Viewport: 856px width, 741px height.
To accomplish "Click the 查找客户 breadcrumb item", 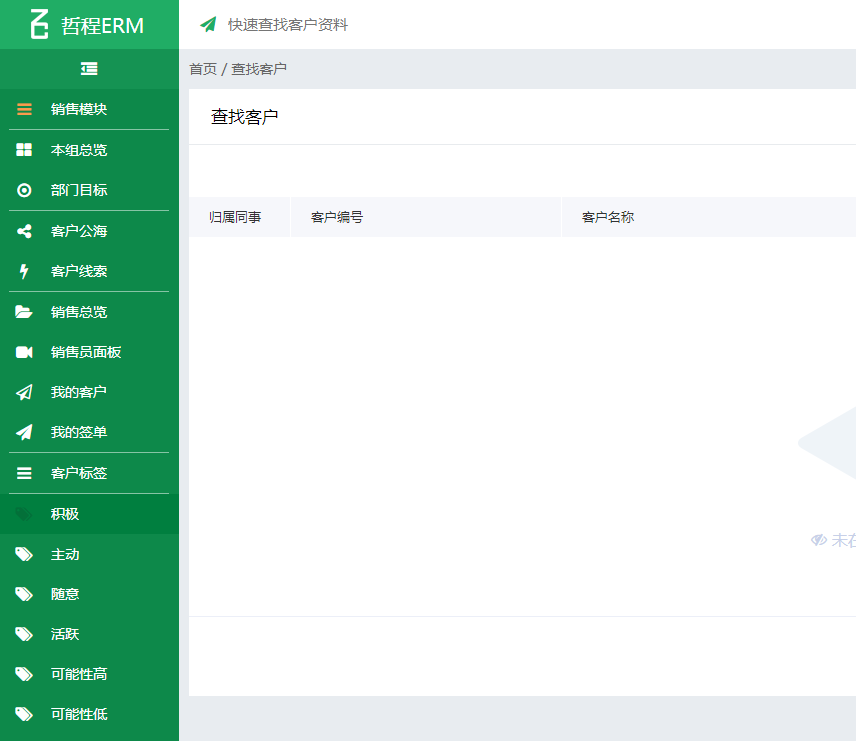I will pyautogui.click(x=259, y=69).
